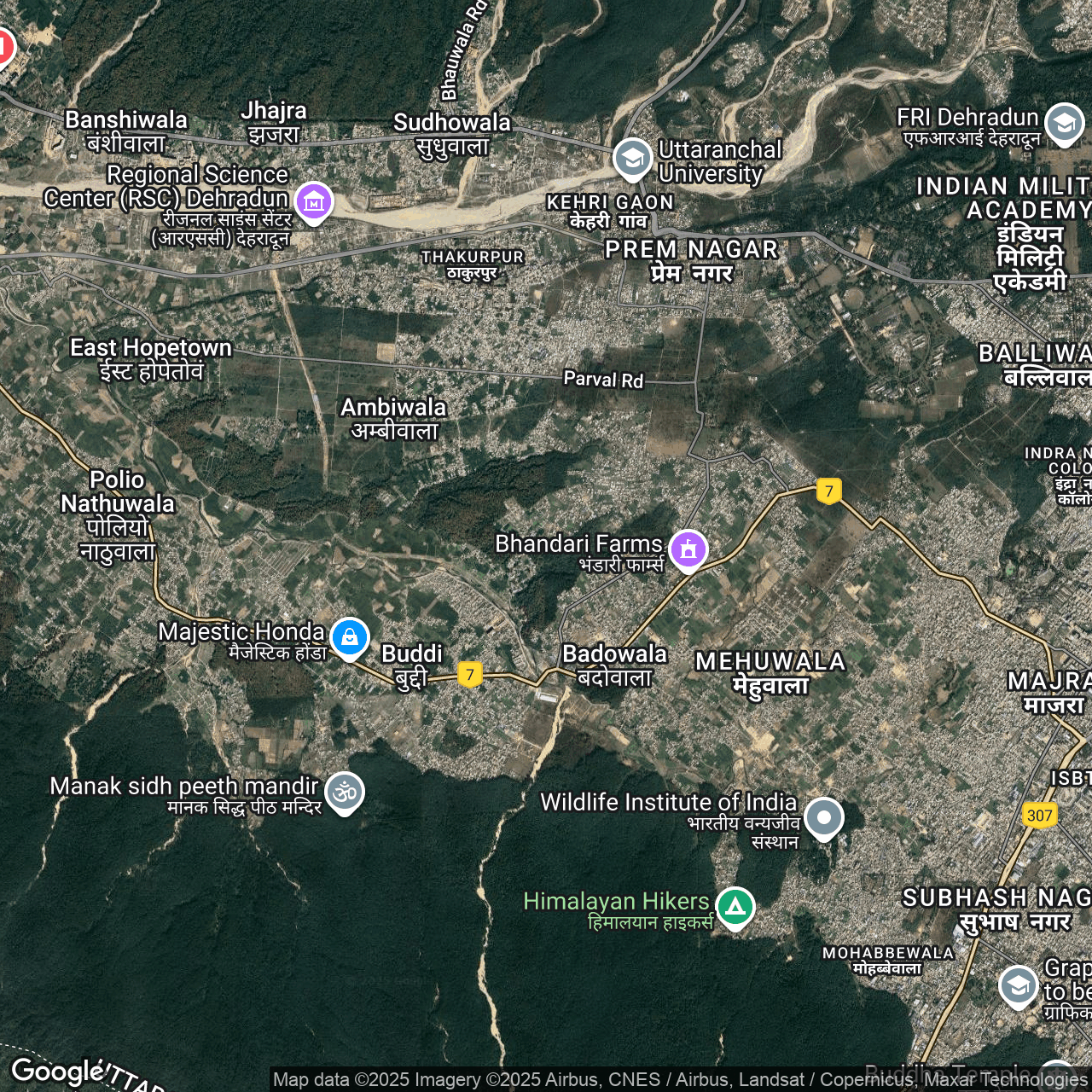The width and height of the screenshot is (1092, 1092).
Task: Open the education pin near Mohabbewala
Action: click(x=1018, y=985)
